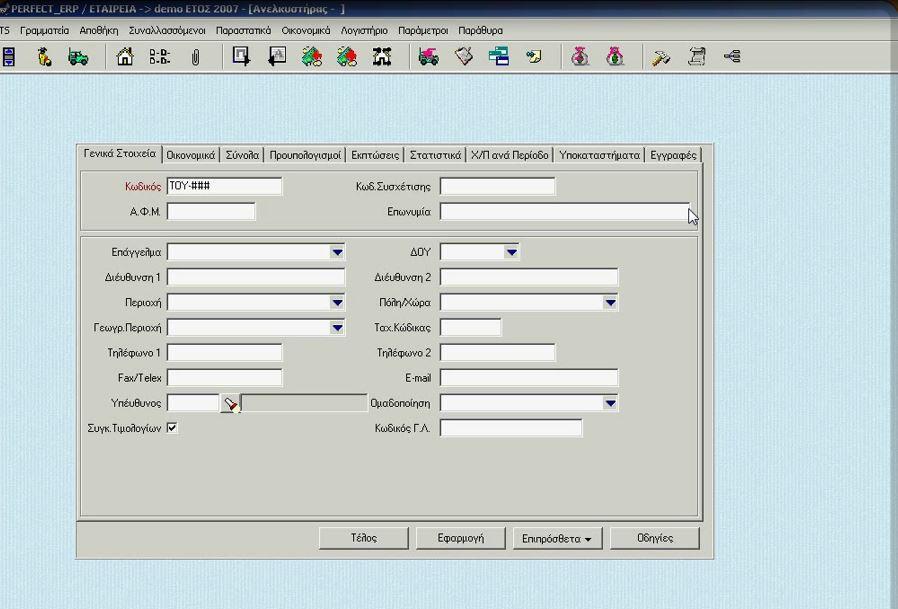
Task: Click the tree-list structure toolbar icon
Action: coord(160,57)
